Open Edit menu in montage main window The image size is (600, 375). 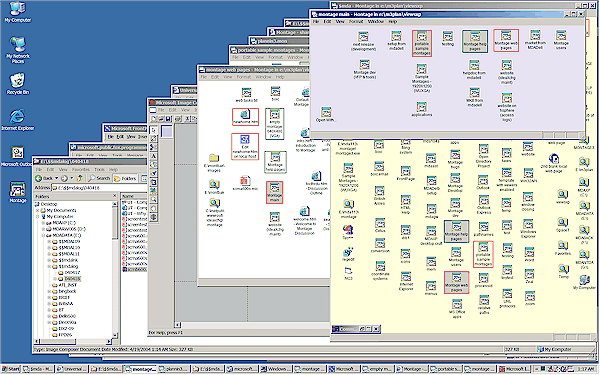(327, 21)
